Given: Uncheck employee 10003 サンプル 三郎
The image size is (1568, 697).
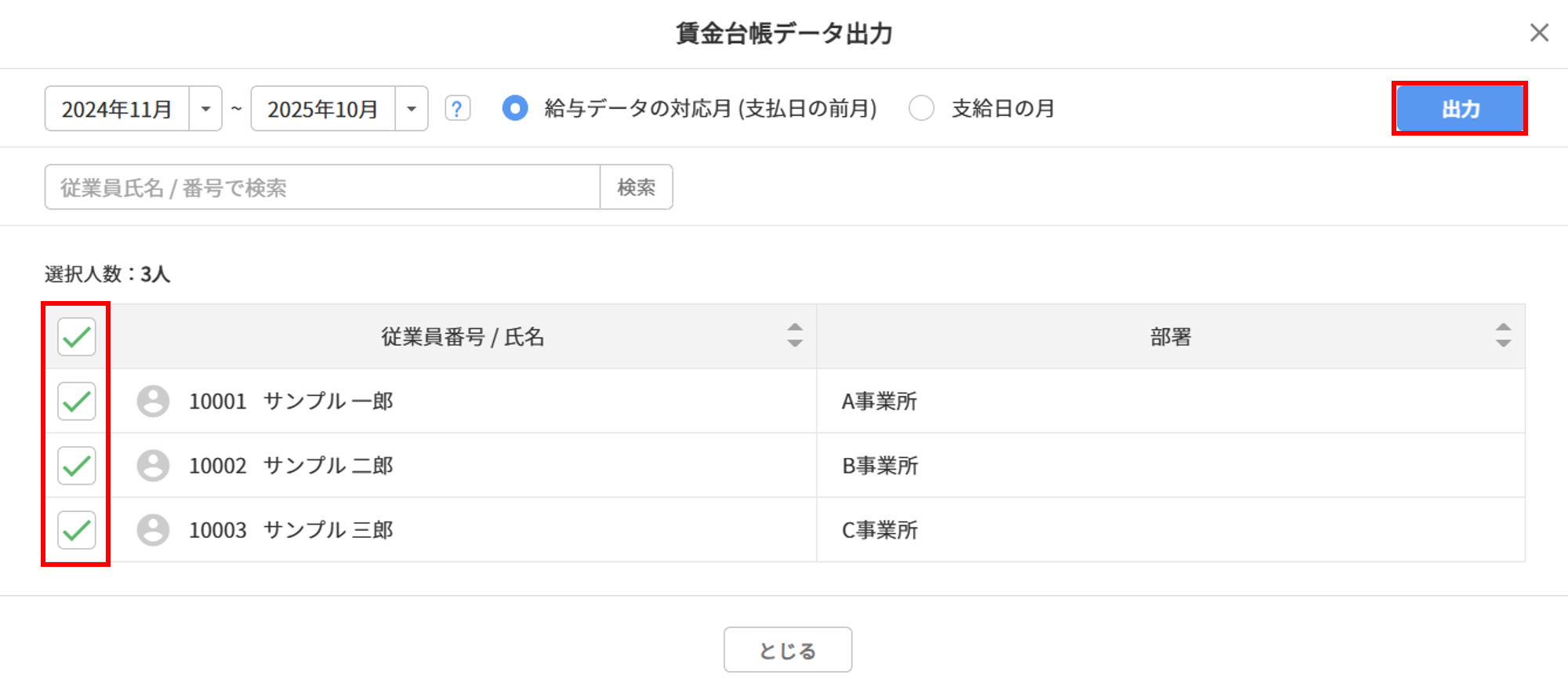Looking at the screenshot, I should click(x=77, y=530).
